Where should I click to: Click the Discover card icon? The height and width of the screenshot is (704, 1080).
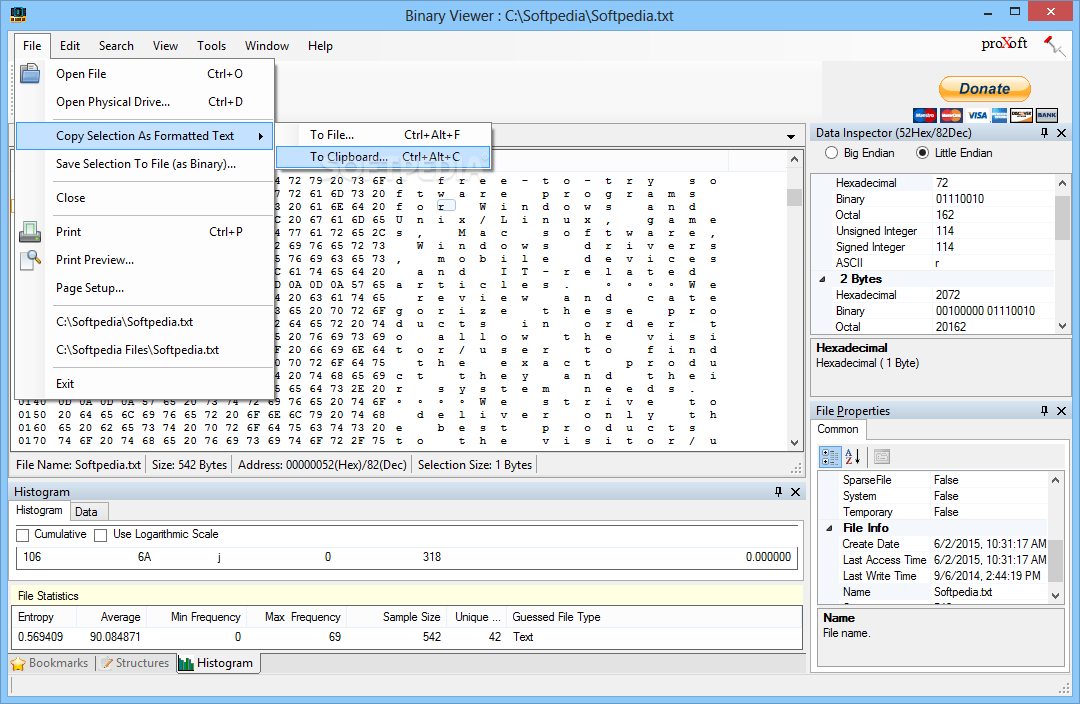pyautogui.click(x=1021, y=115)
